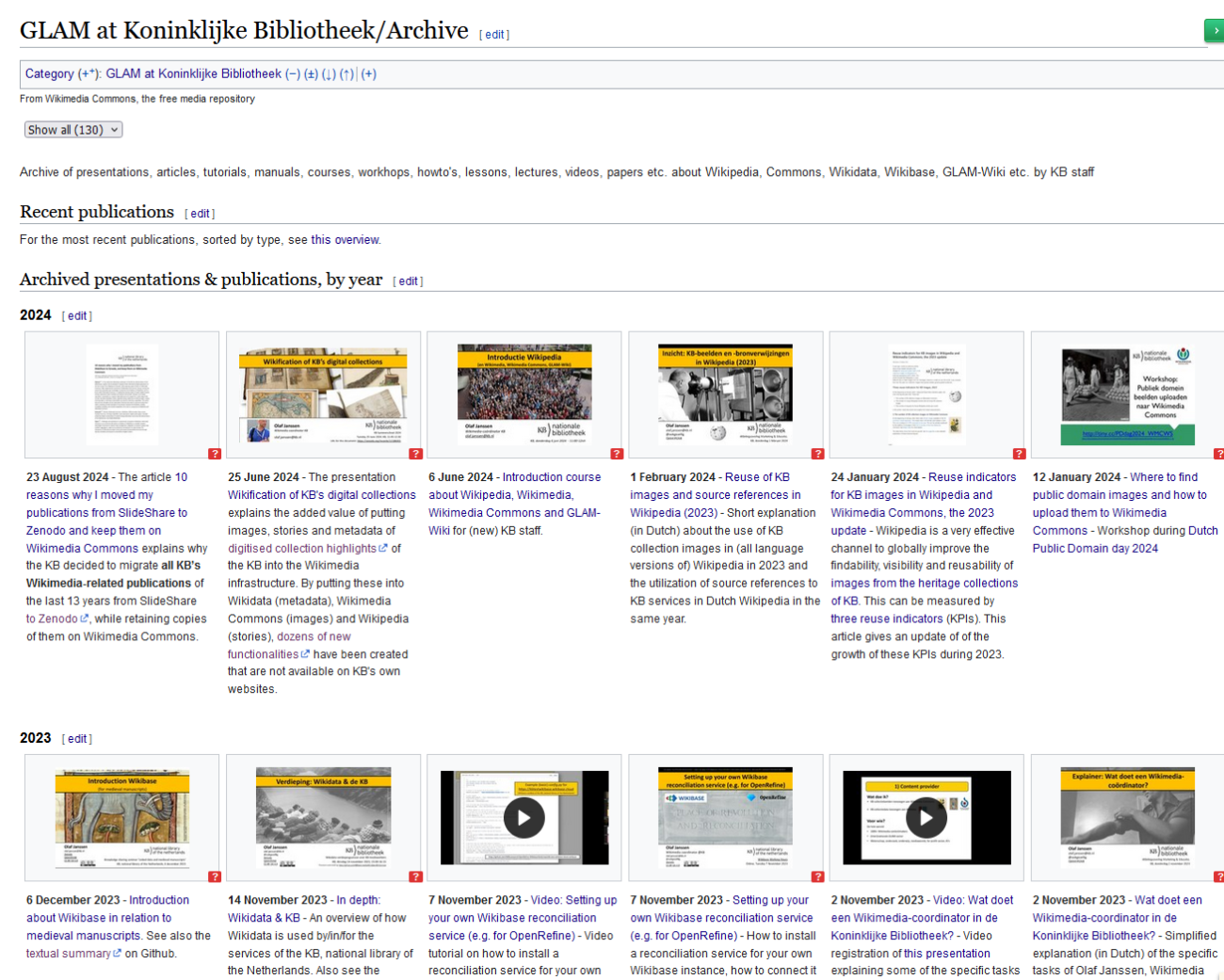
Task: Open 'Introduction course about Wikipedia' link
Action: coord(514,505)
